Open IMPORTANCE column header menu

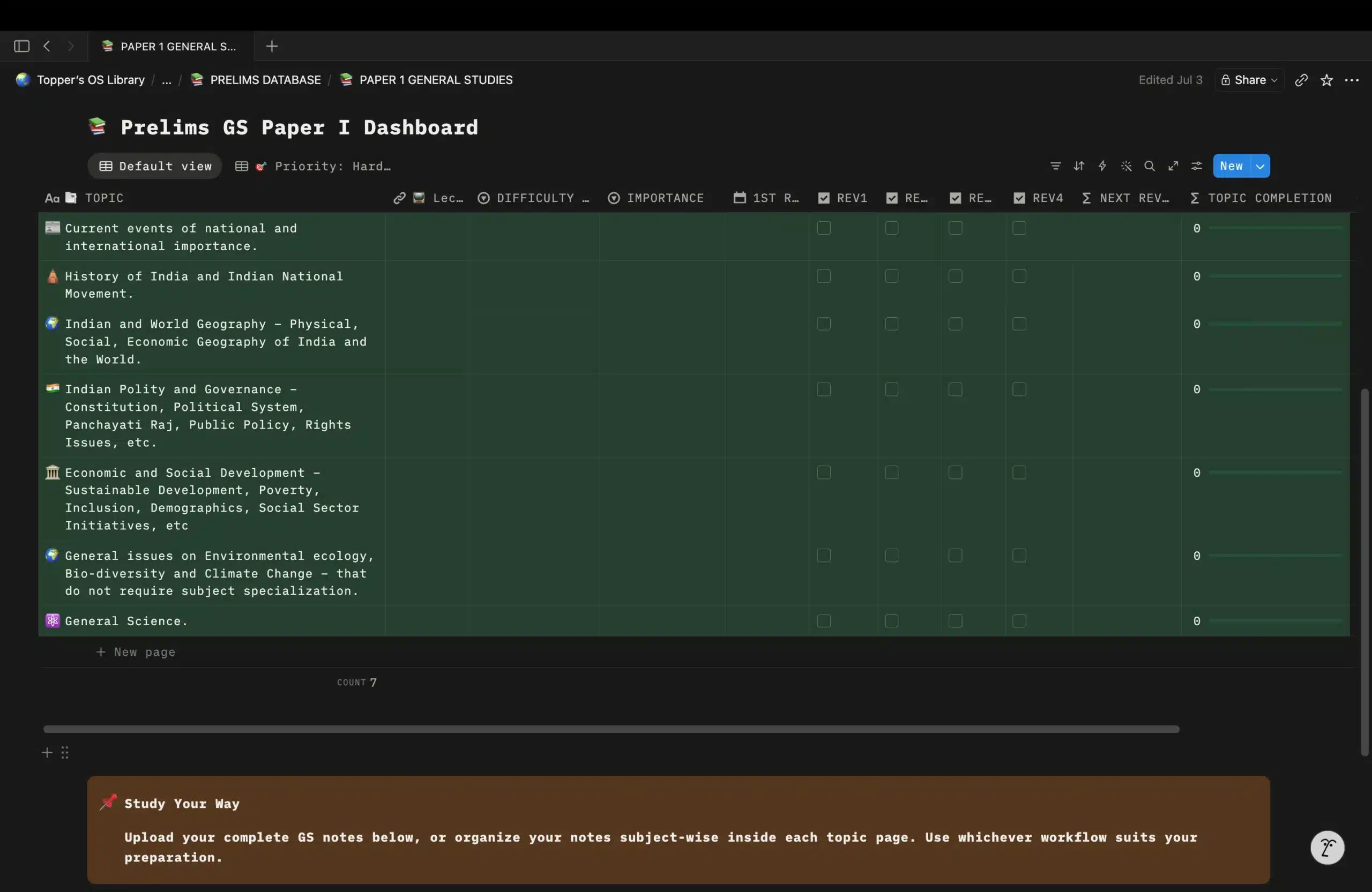pos(656,198)
